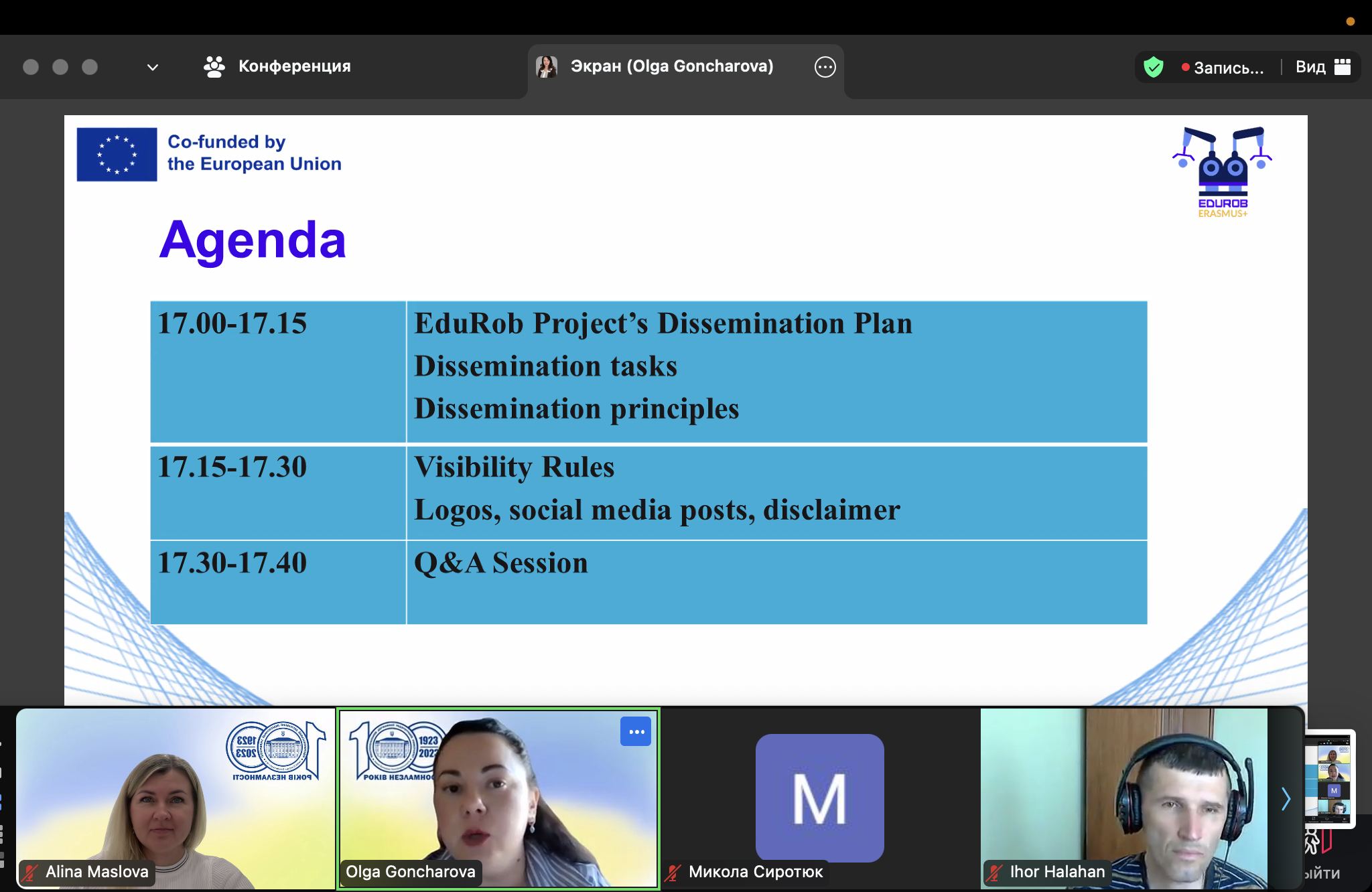Screen dimensions: 1372x892
Task: Click the M avatar of Микола Сиротюк
Action: (x=819, y=798)
